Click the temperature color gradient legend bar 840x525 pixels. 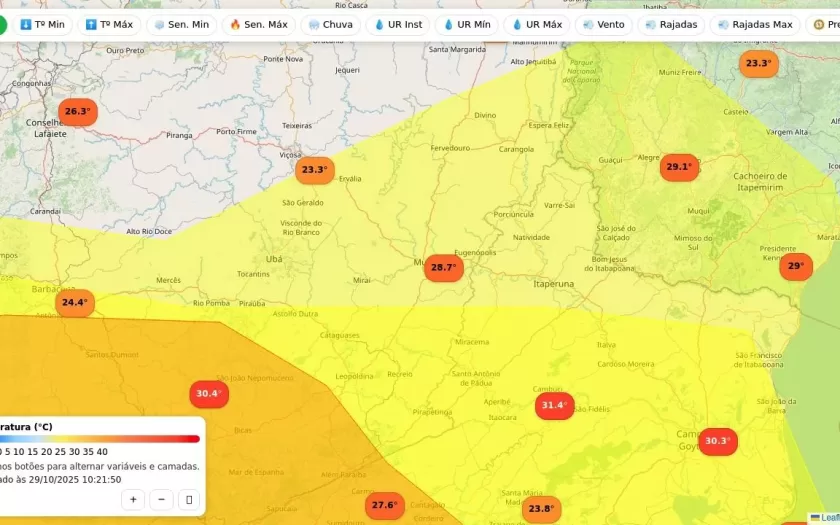[x=100, y=438]
